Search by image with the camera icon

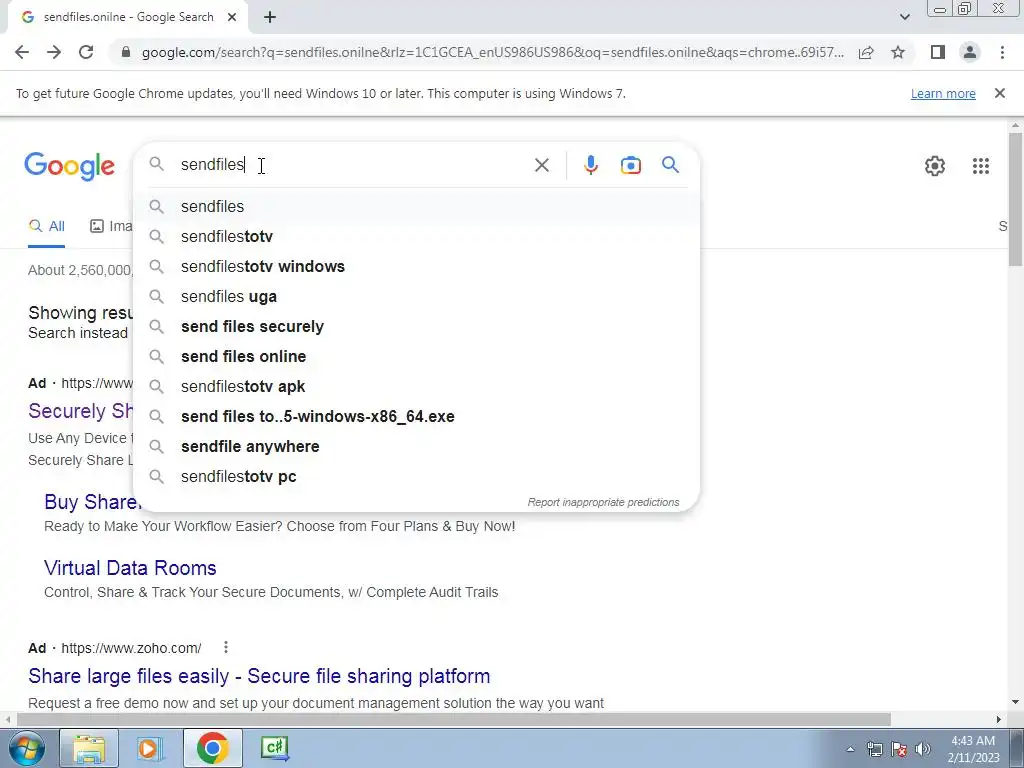pyautogui.click(x=630, y=165)
